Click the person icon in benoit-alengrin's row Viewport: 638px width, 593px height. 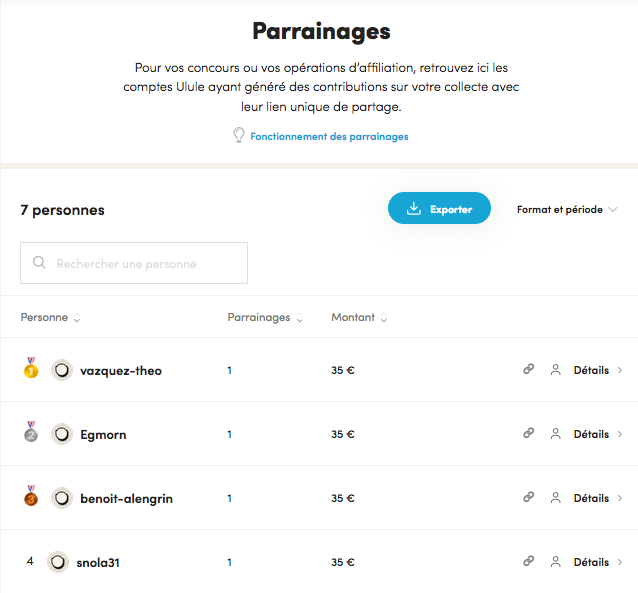pos(555,498)
